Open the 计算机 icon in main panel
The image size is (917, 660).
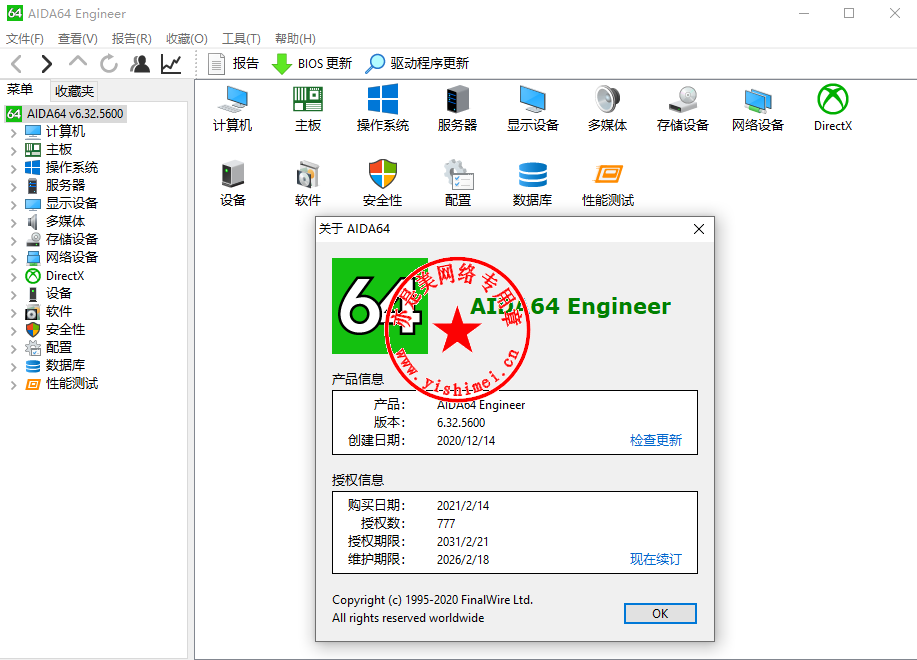(x=232, y=108)
